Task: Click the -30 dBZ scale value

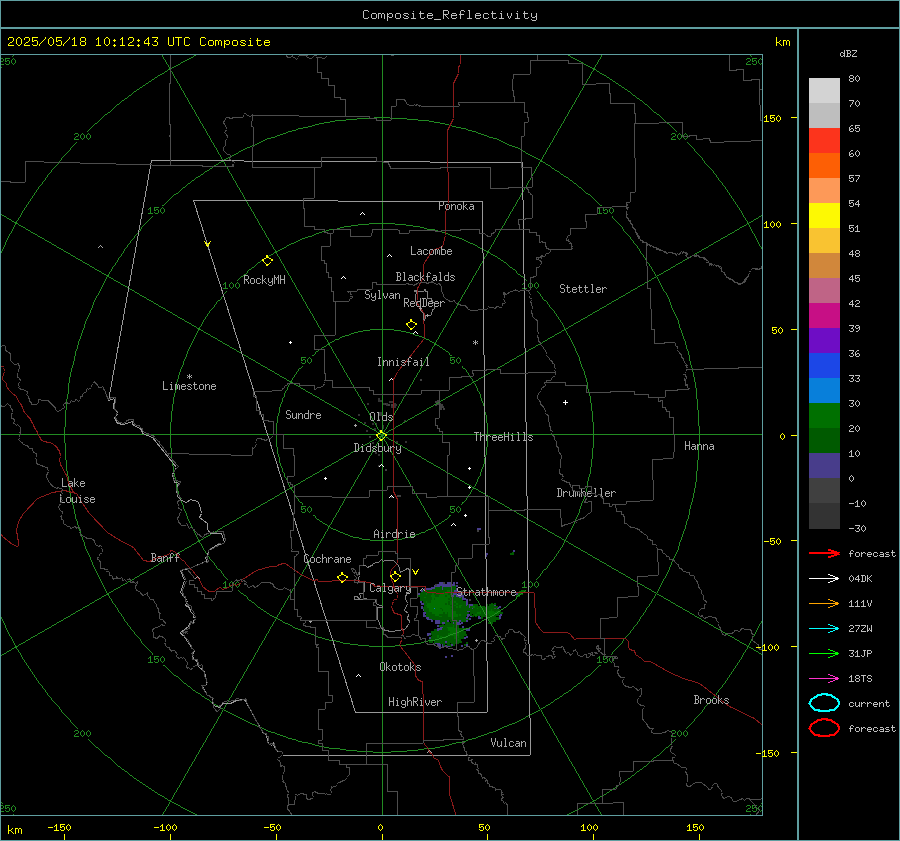Action: 858,528
